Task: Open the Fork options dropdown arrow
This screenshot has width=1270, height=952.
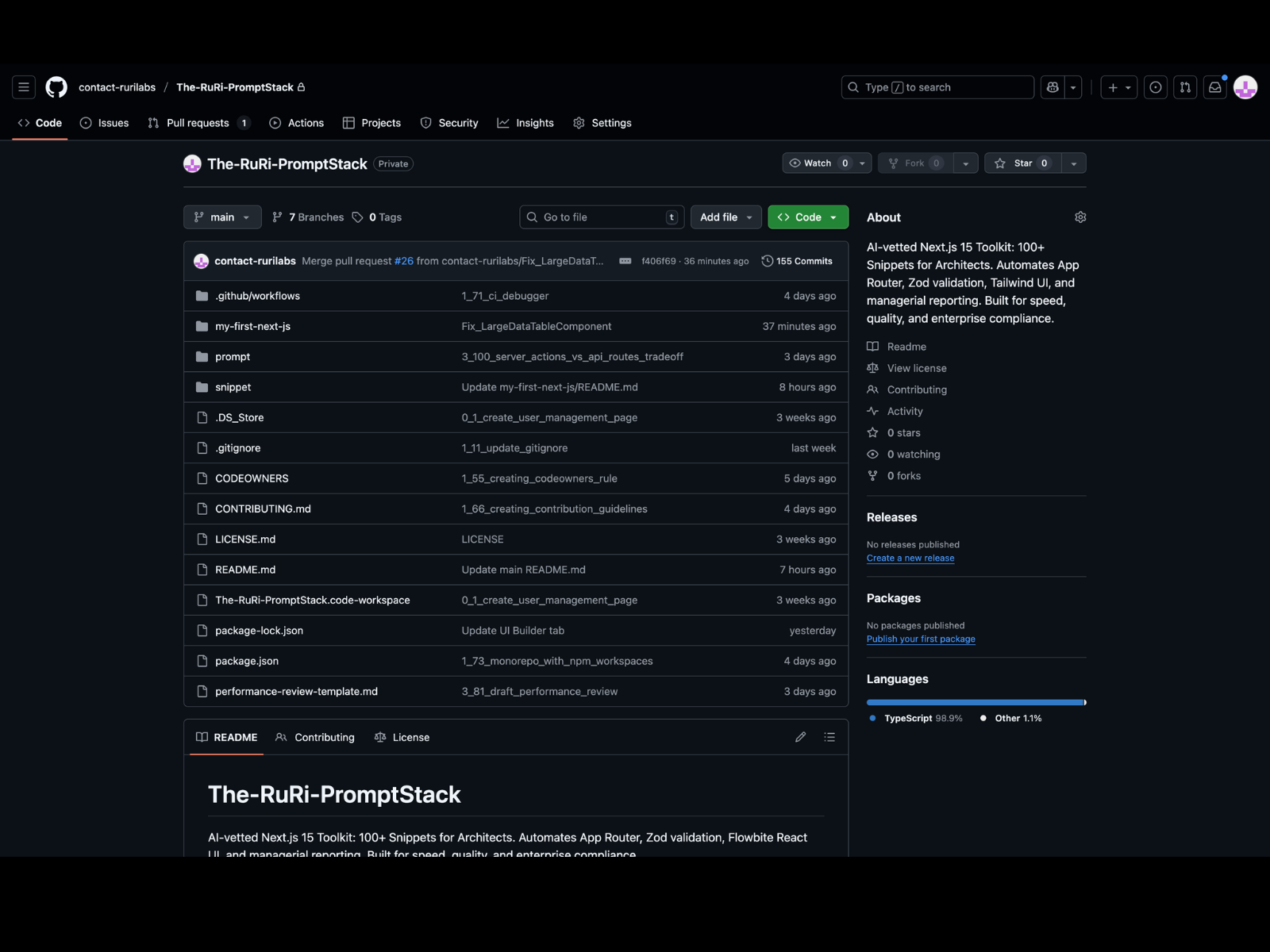Action: tap(965, 163)
